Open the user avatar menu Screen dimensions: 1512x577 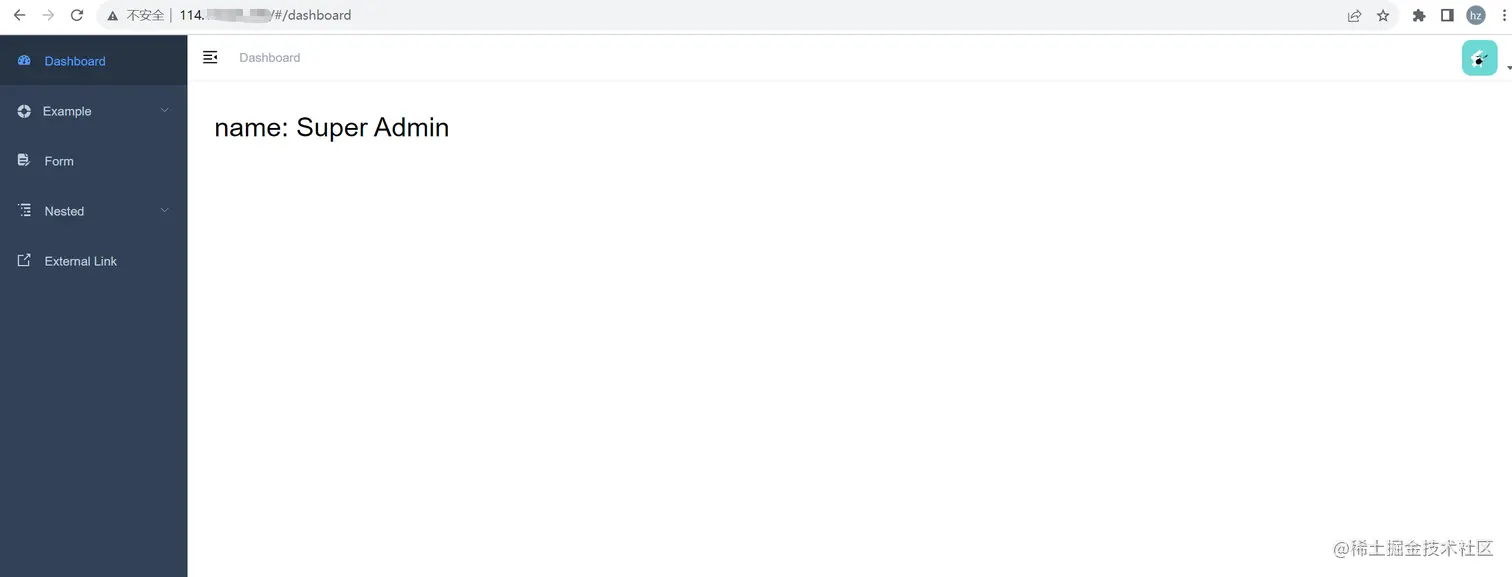coord(1479,58)
